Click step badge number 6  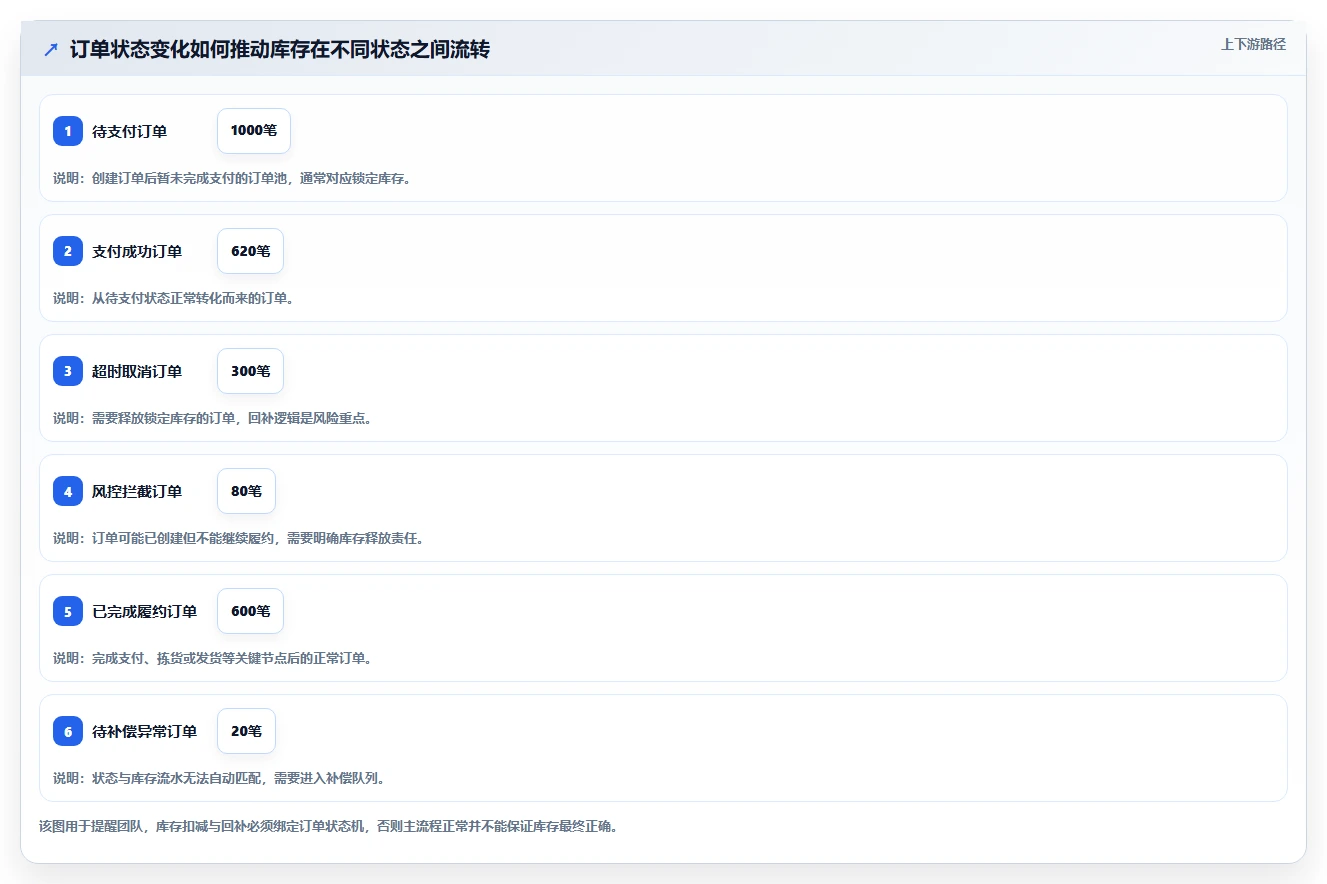pyautogui.click(x=68, y=731)
